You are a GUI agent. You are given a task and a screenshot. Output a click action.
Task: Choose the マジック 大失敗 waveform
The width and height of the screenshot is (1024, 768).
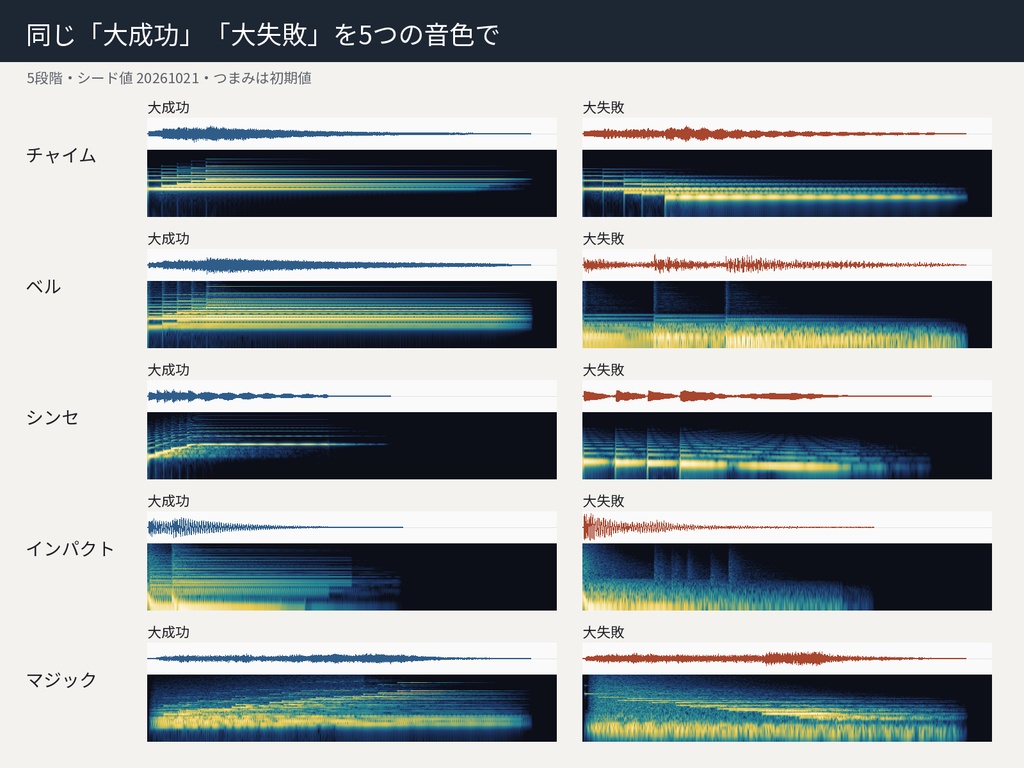coord(787,658)
